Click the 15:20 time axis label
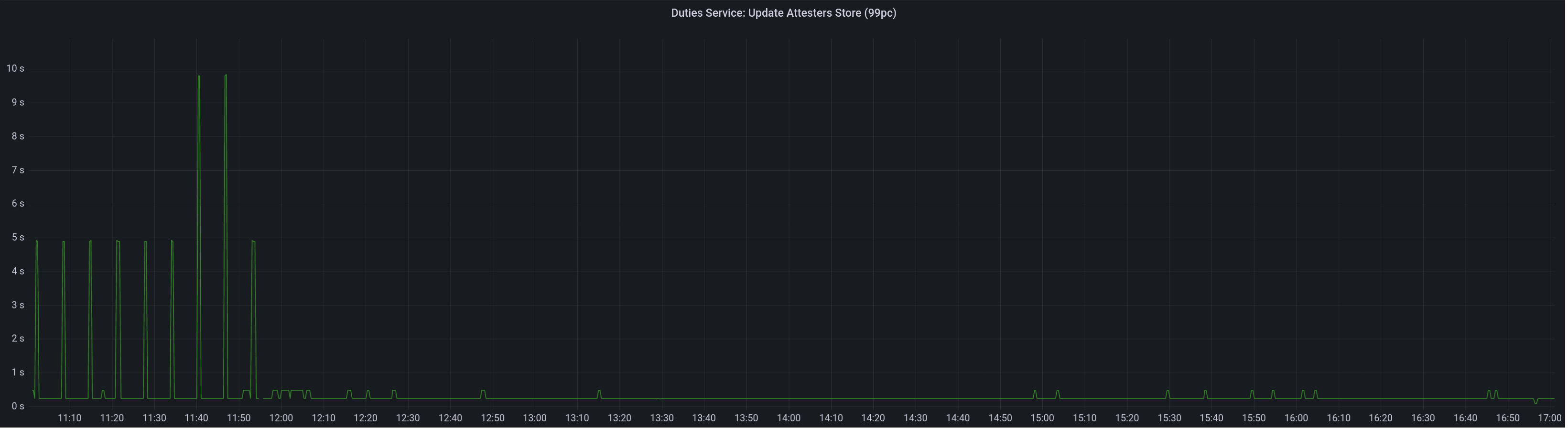Image resolution: width=1568 pixels, height=428 pixels. point(1127,418)
